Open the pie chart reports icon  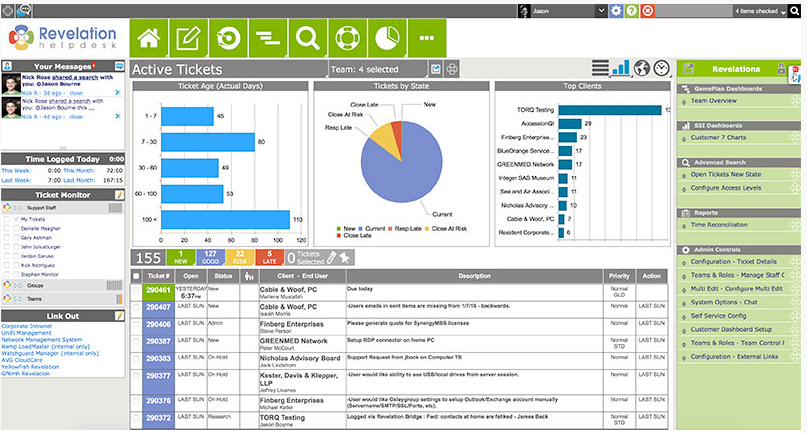tap(387, 38)
